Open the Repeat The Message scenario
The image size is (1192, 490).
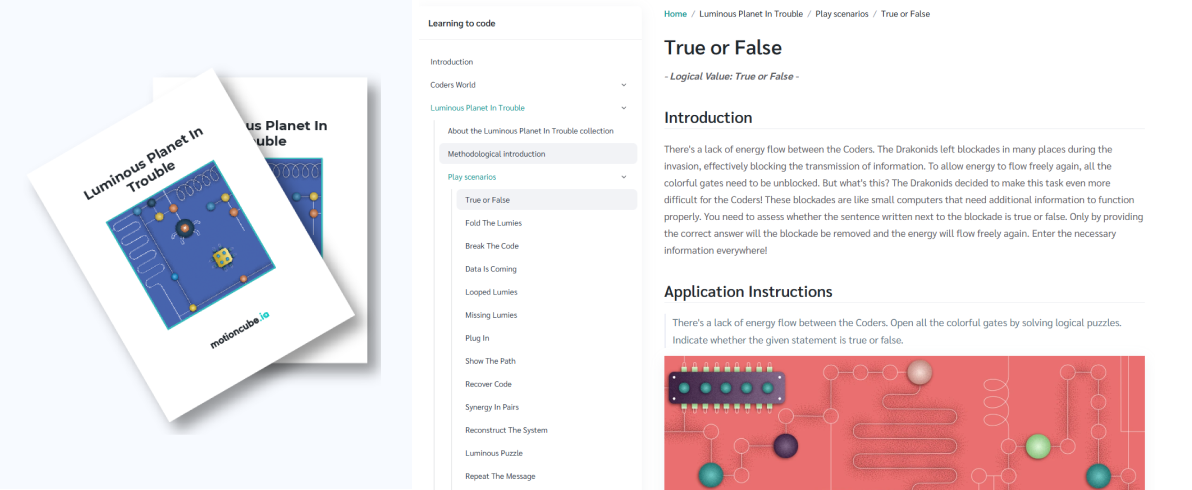click(x=500, y=476)
